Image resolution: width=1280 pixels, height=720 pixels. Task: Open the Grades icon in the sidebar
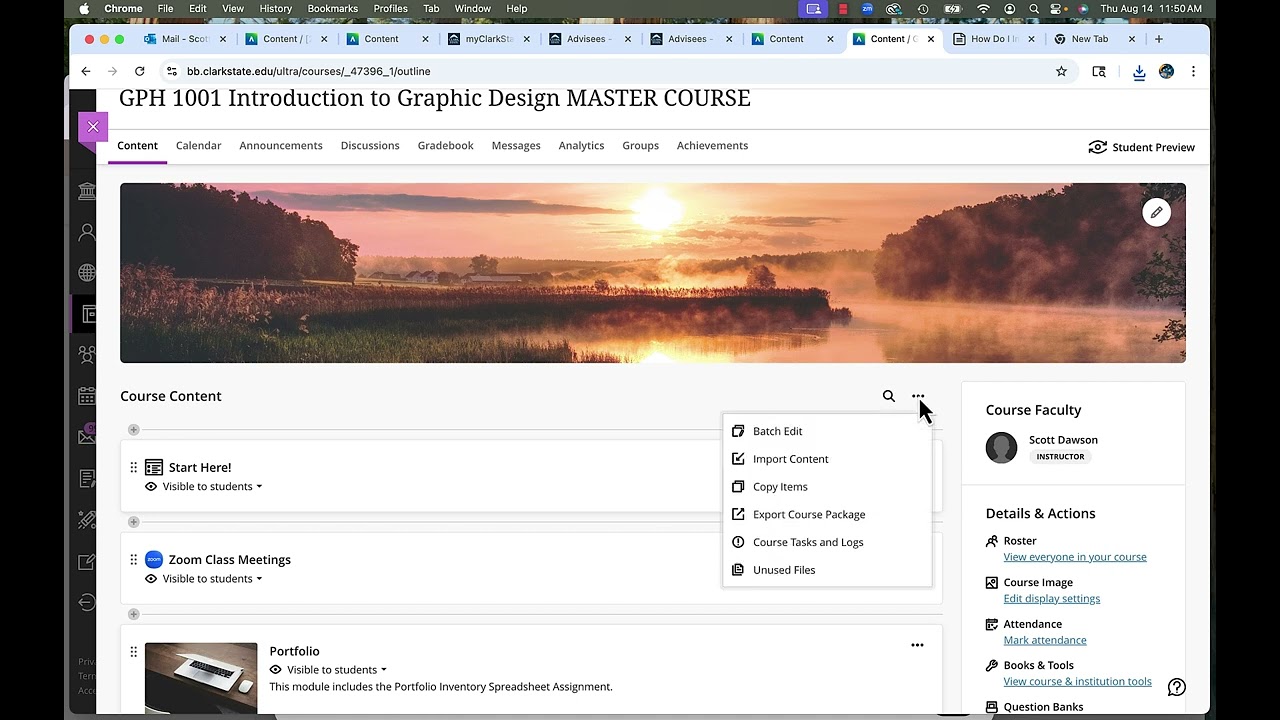pos(87,479)
